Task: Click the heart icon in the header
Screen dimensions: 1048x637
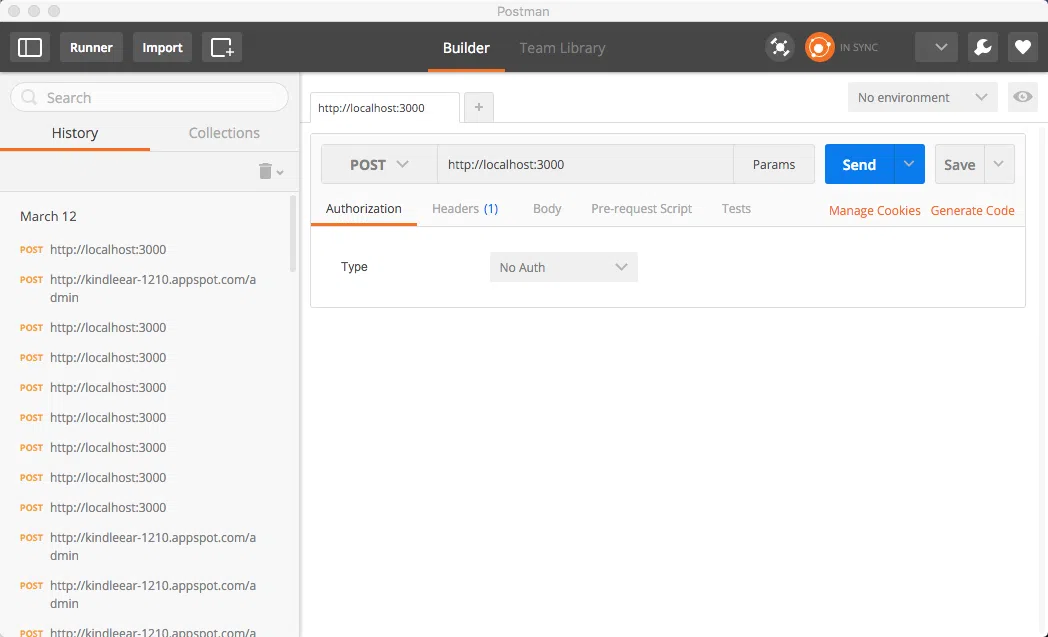Action: (1022, 47)
